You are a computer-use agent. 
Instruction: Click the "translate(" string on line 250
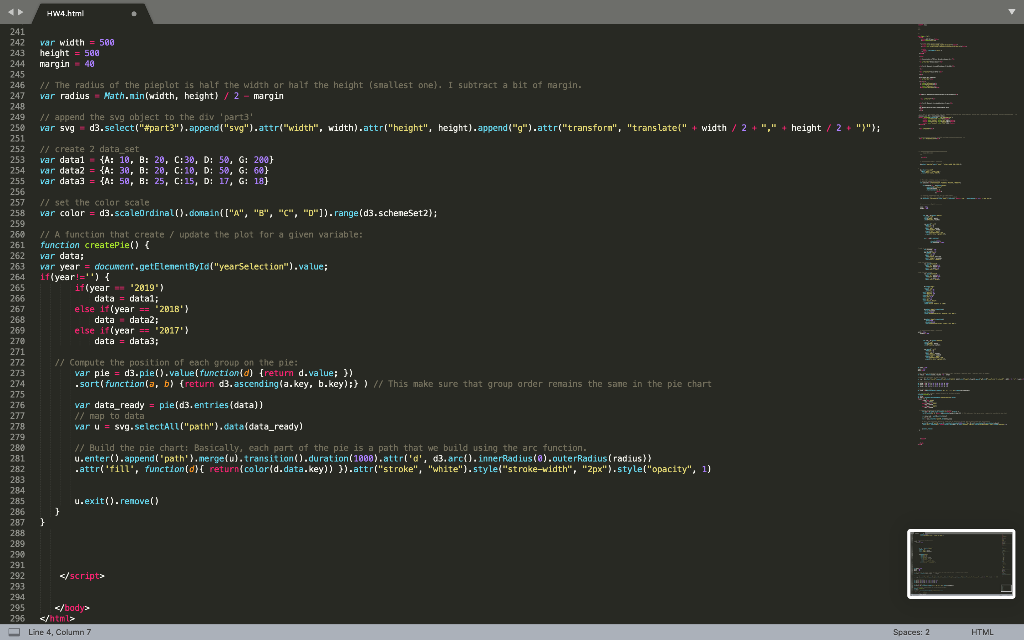(656, 128)
